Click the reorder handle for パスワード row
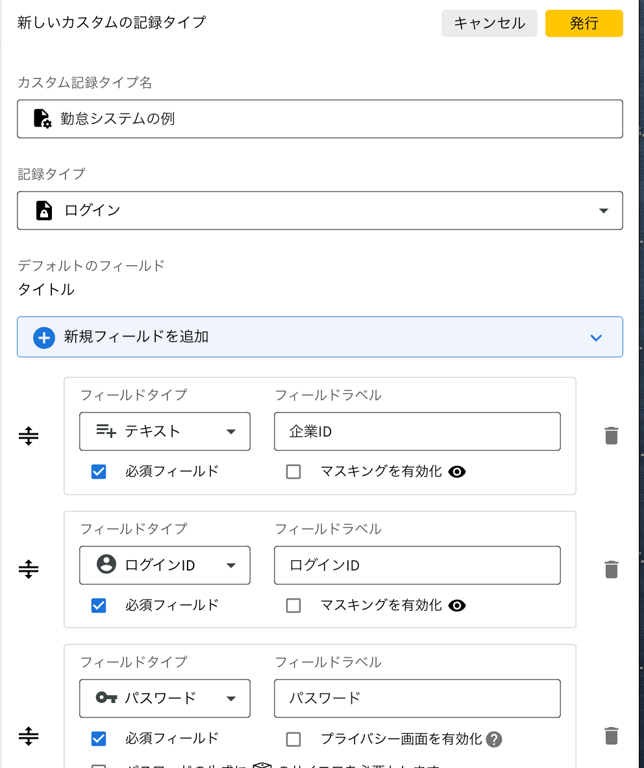Viewport: 644px width, 768px height. (x=29, y=736)
